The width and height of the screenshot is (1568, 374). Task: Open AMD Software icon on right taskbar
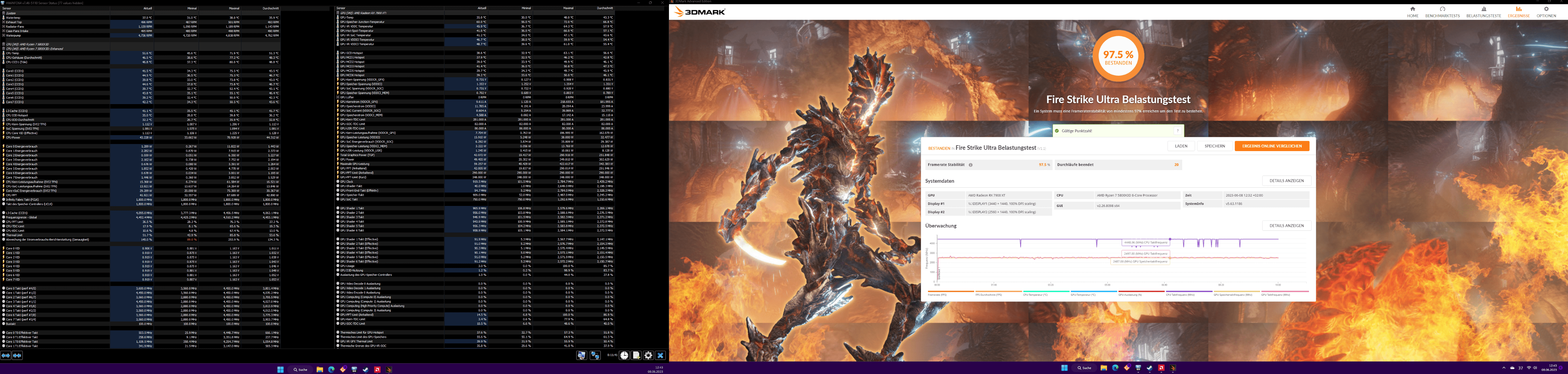tap(1161, 368)
